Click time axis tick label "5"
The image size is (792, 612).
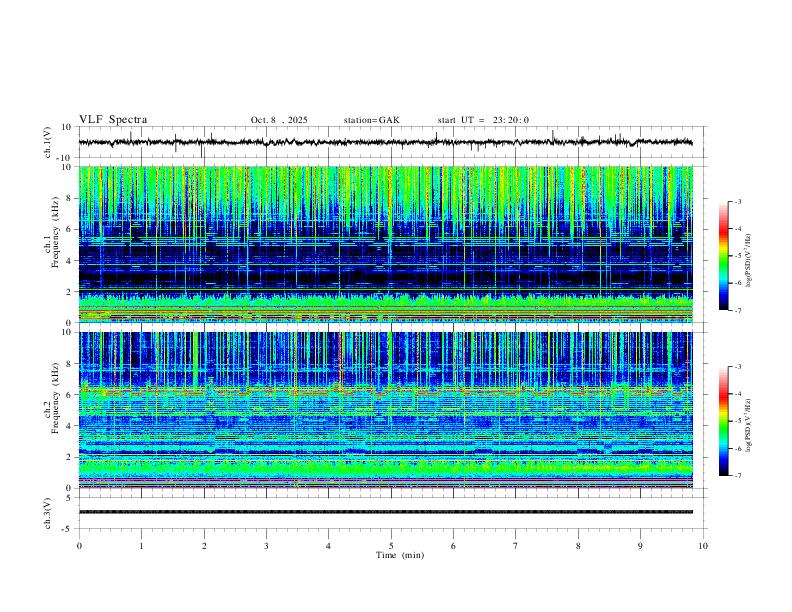tap(391, 546)
